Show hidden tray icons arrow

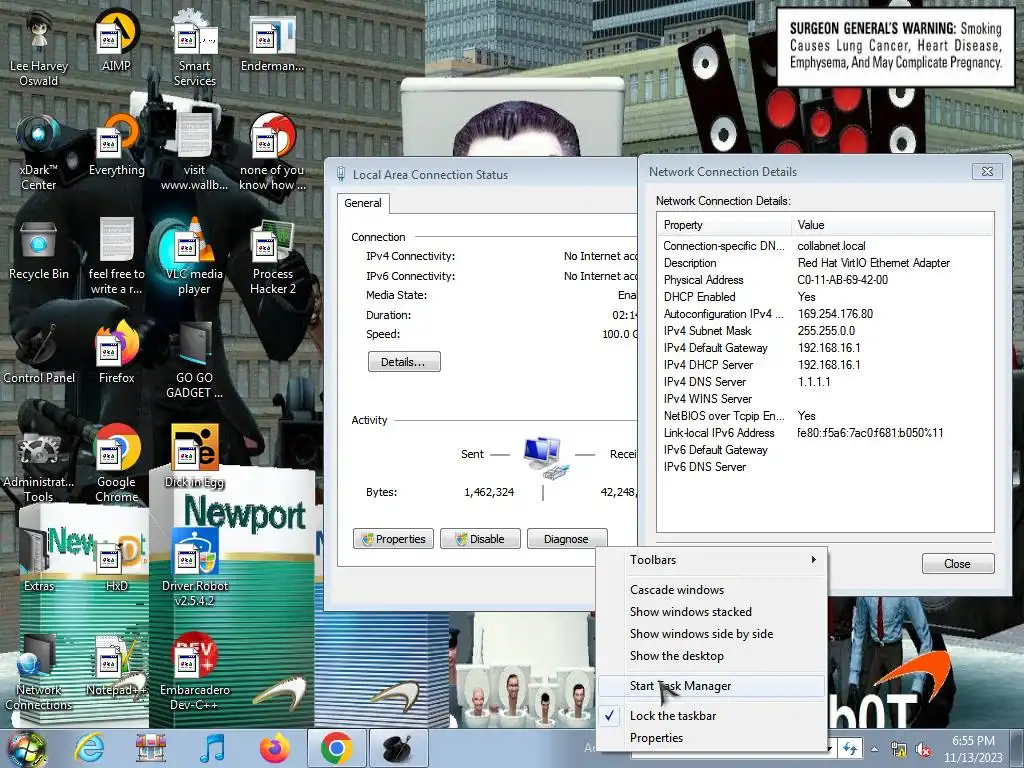pyautogui.click(x=875, y=749)
